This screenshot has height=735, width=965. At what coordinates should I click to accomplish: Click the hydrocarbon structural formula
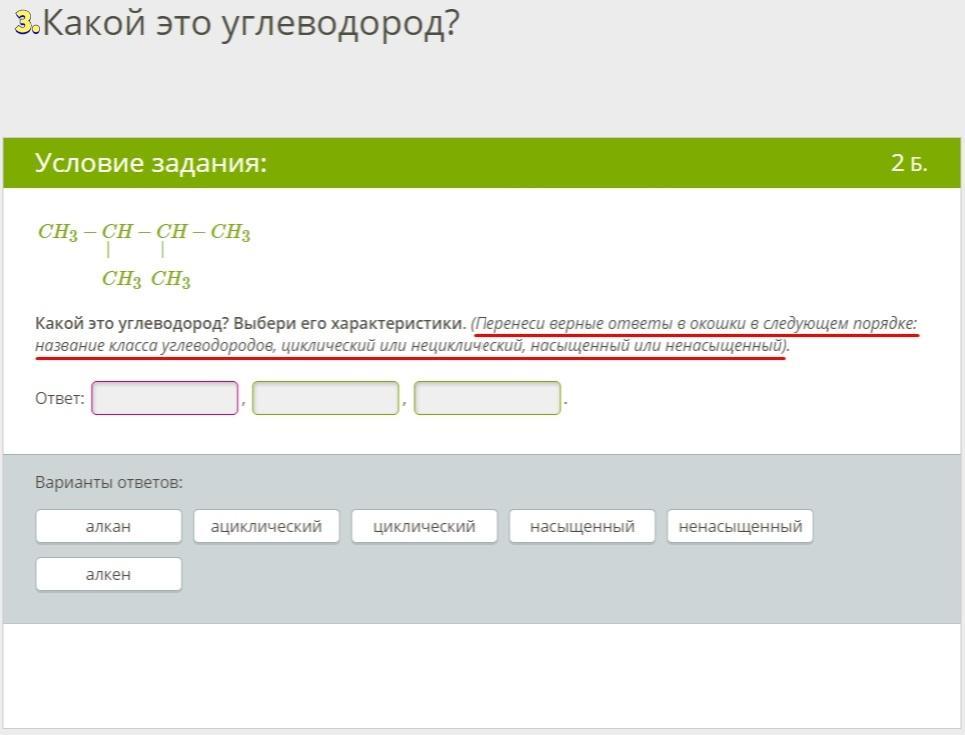[144, 255]
